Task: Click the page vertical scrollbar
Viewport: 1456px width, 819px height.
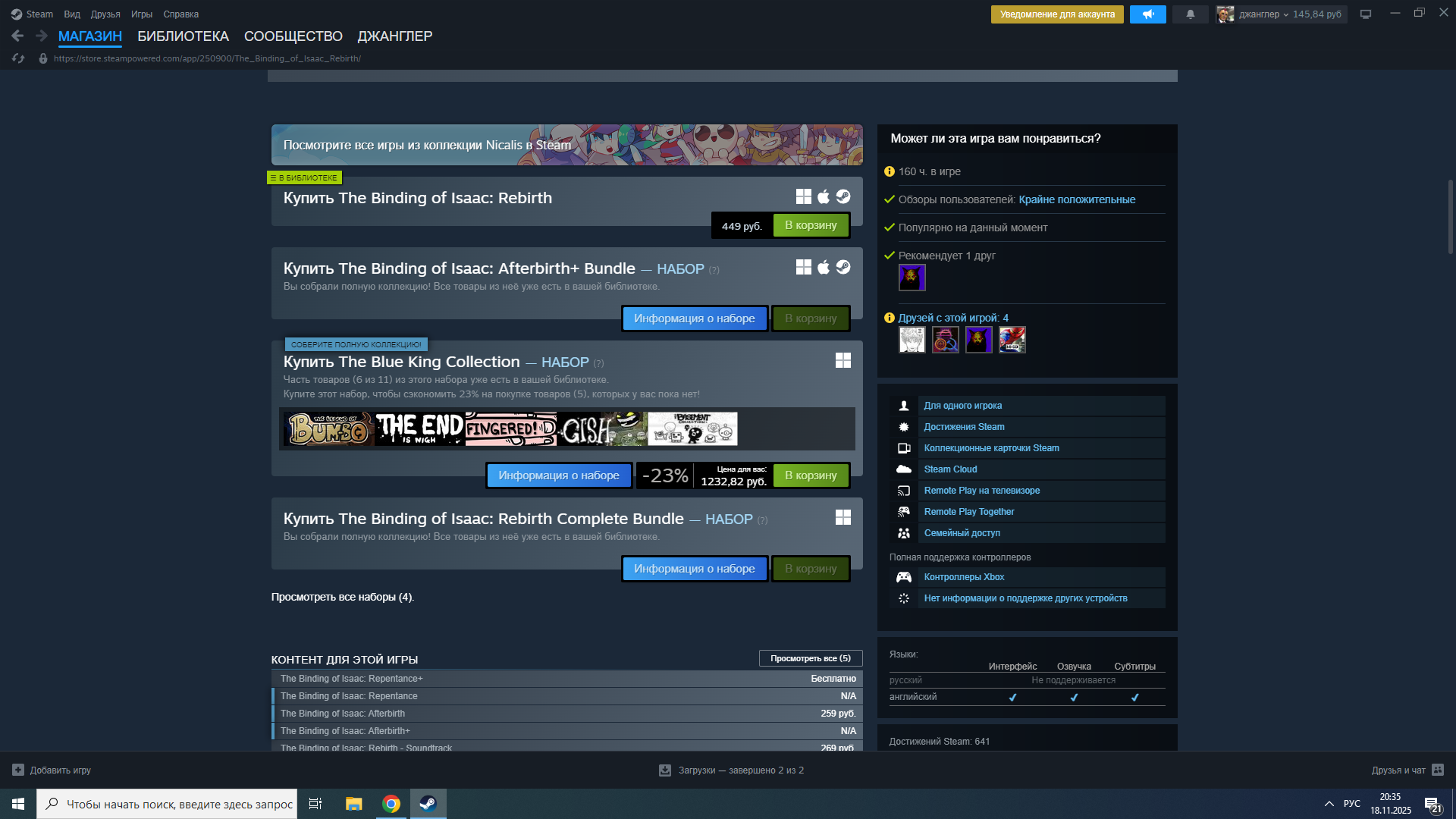Action: click(x=1450, y=217)
